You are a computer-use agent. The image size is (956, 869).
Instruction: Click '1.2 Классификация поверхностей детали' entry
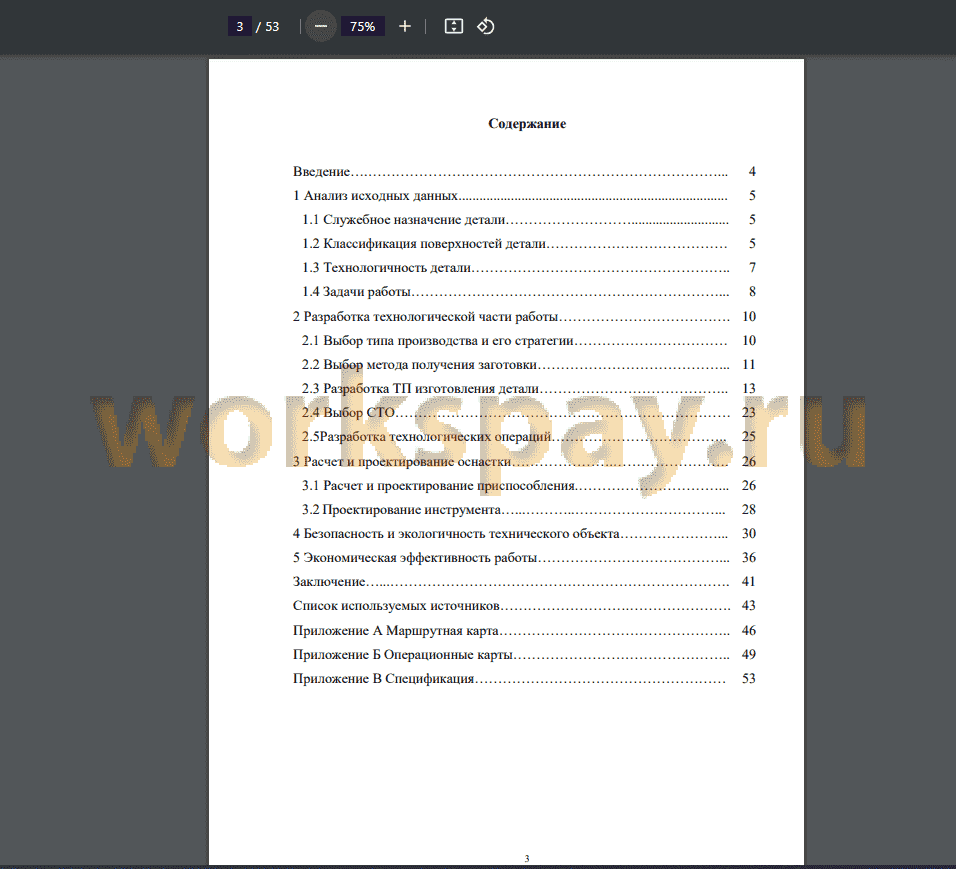click(x=529, y=244)
